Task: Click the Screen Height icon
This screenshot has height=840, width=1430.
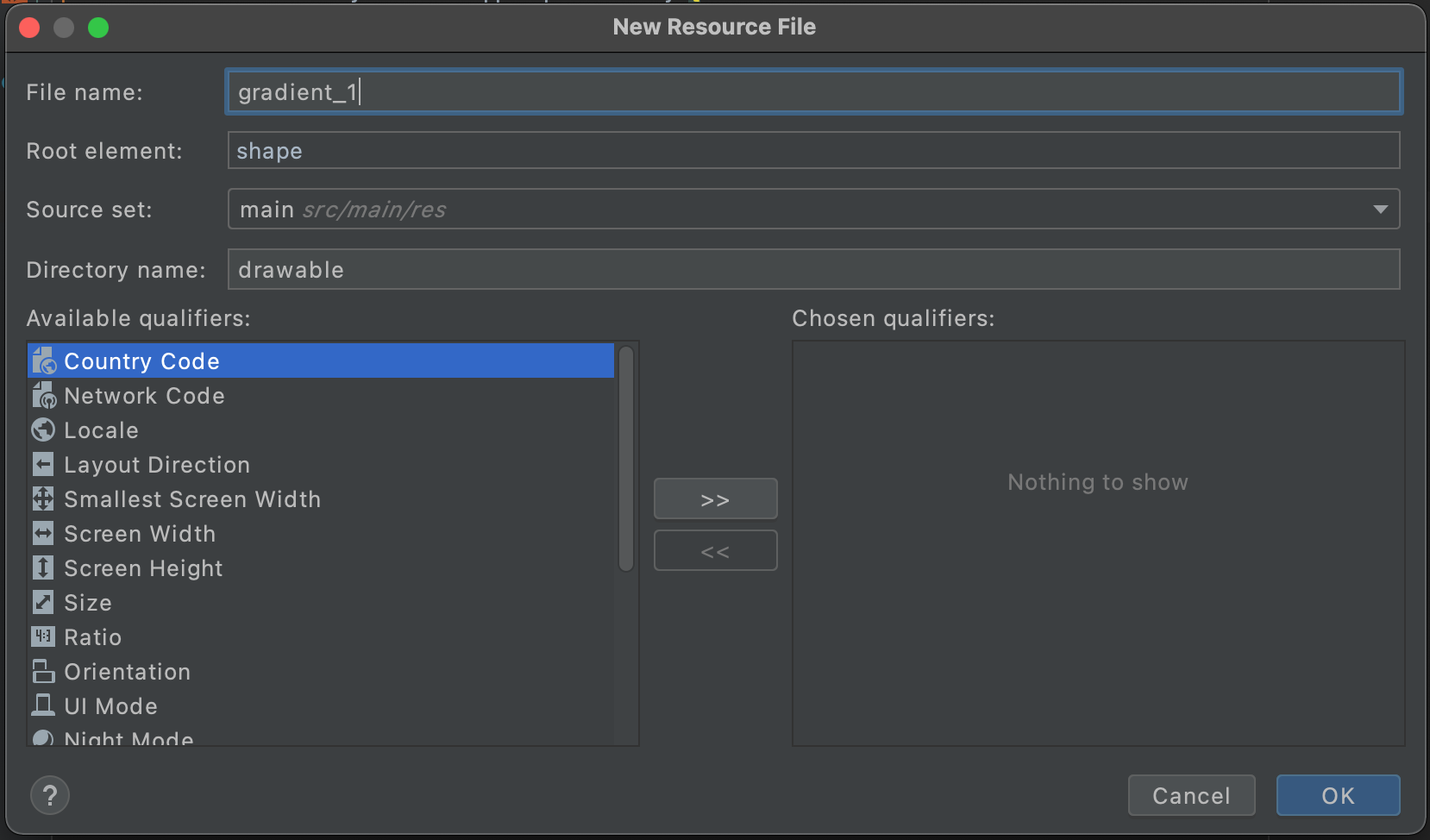Action: coord(43,567)
